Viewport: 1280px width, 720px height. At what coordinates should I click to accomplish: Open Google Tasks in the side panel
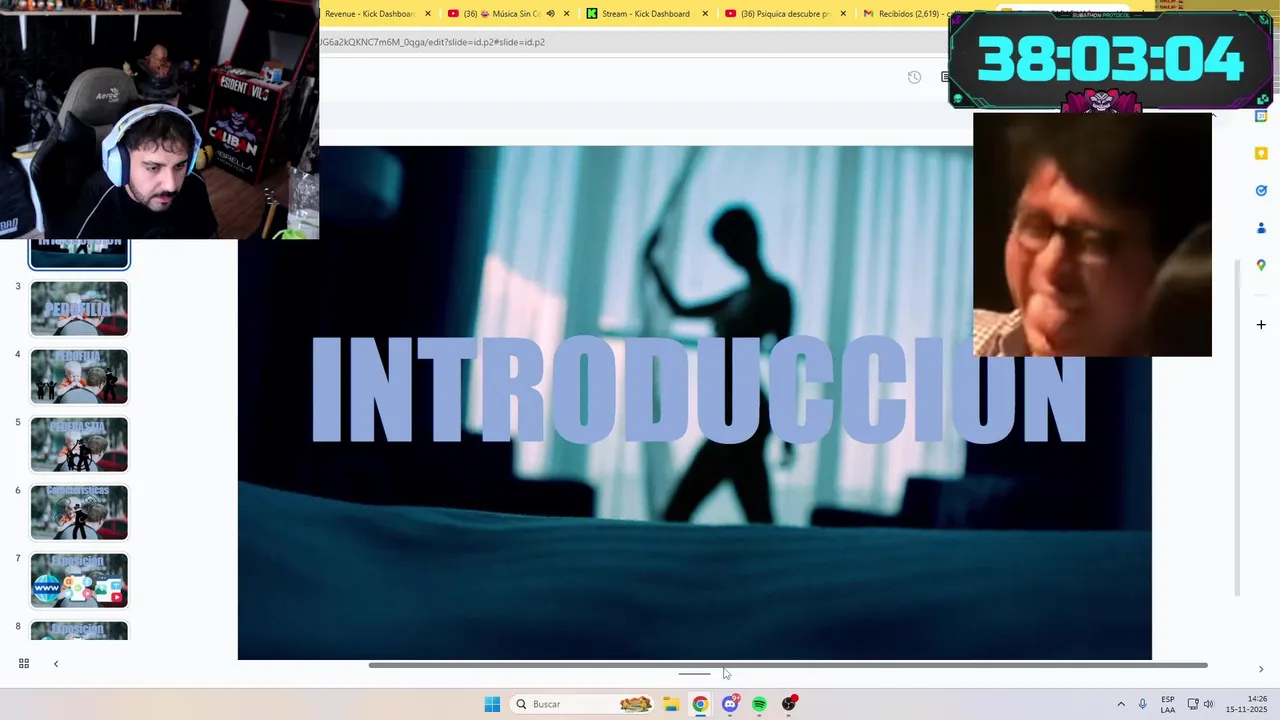1261,190
